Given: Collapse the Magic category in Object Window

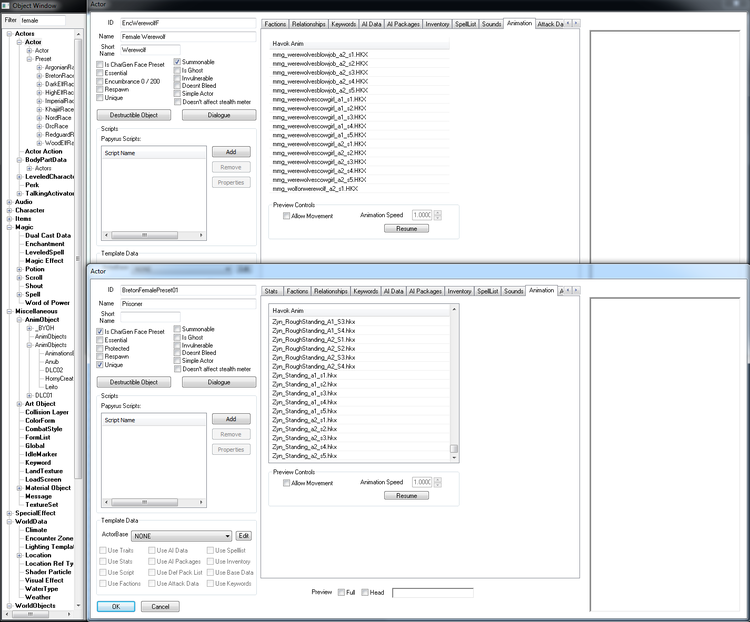Looking at the screenshot, I should pyautogui.click(x=9, y=227).
